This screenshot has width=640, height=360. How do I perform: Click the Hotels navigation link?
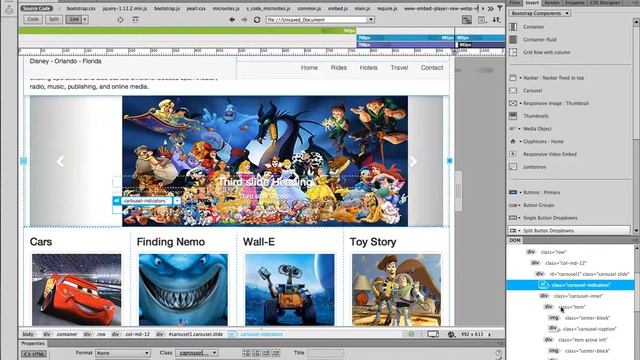tap(369, 68)
